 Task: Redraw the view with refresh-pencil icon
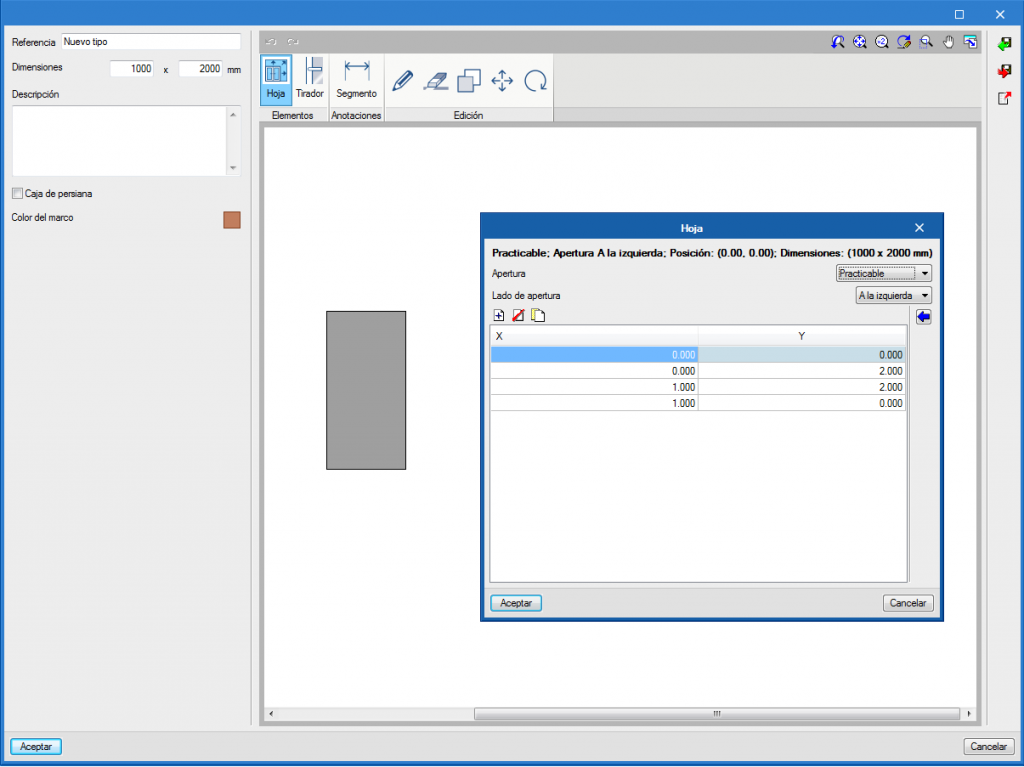[904, 42]
